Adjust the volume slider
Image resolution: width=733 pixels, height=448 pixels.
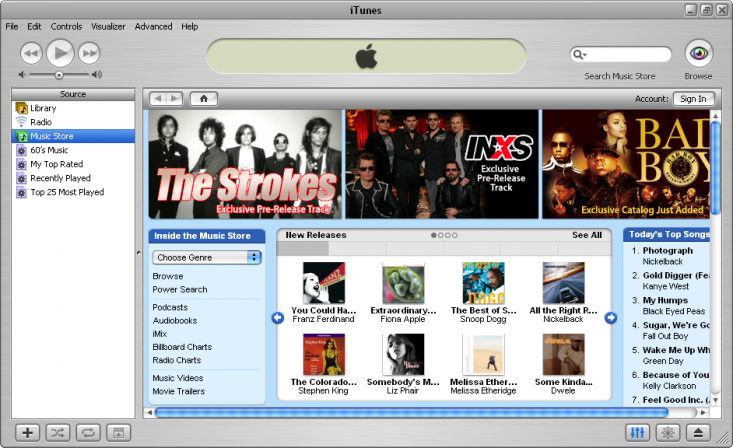coord(59,75)
